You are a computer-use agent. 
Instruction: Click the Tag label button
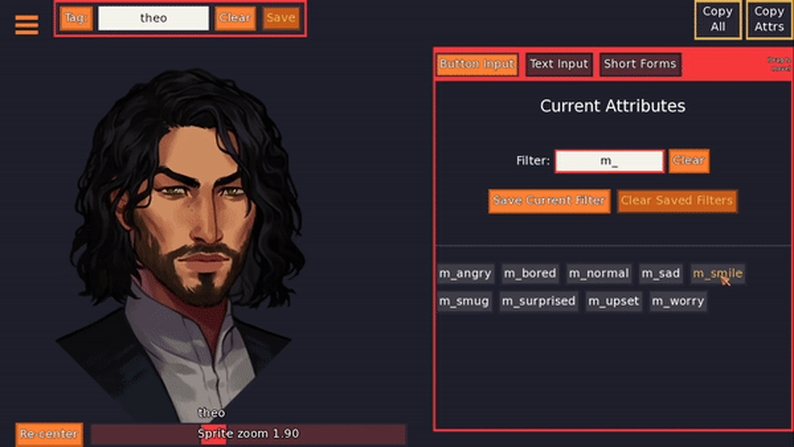[76, 18]
